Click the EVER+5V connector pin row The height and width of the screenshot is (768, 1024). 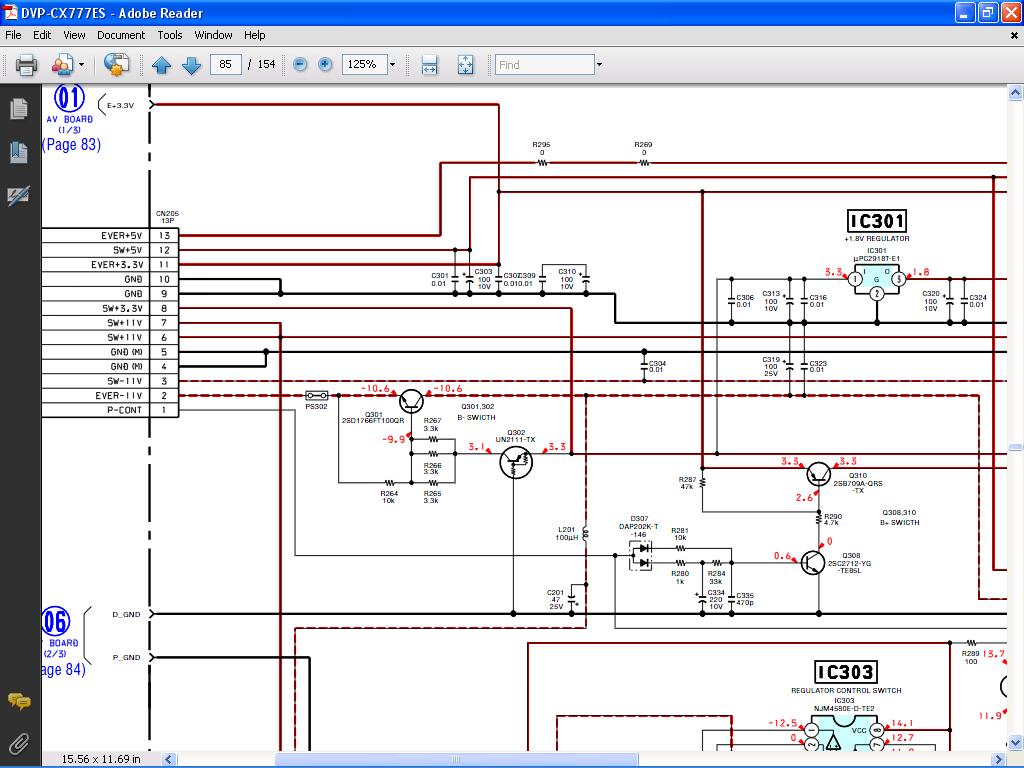110,236
